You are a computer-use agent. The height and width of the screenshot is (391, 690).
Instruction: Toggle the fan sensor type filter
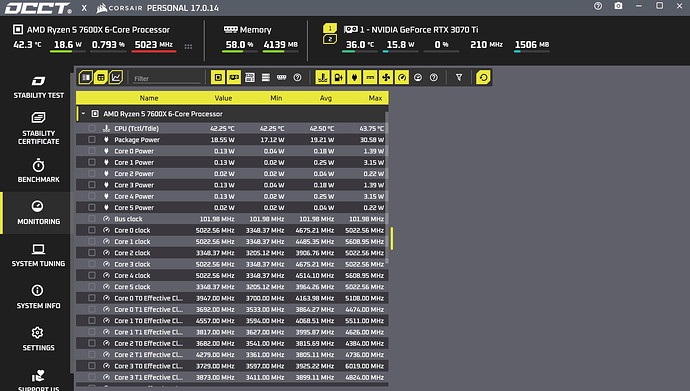click(386, 77)
